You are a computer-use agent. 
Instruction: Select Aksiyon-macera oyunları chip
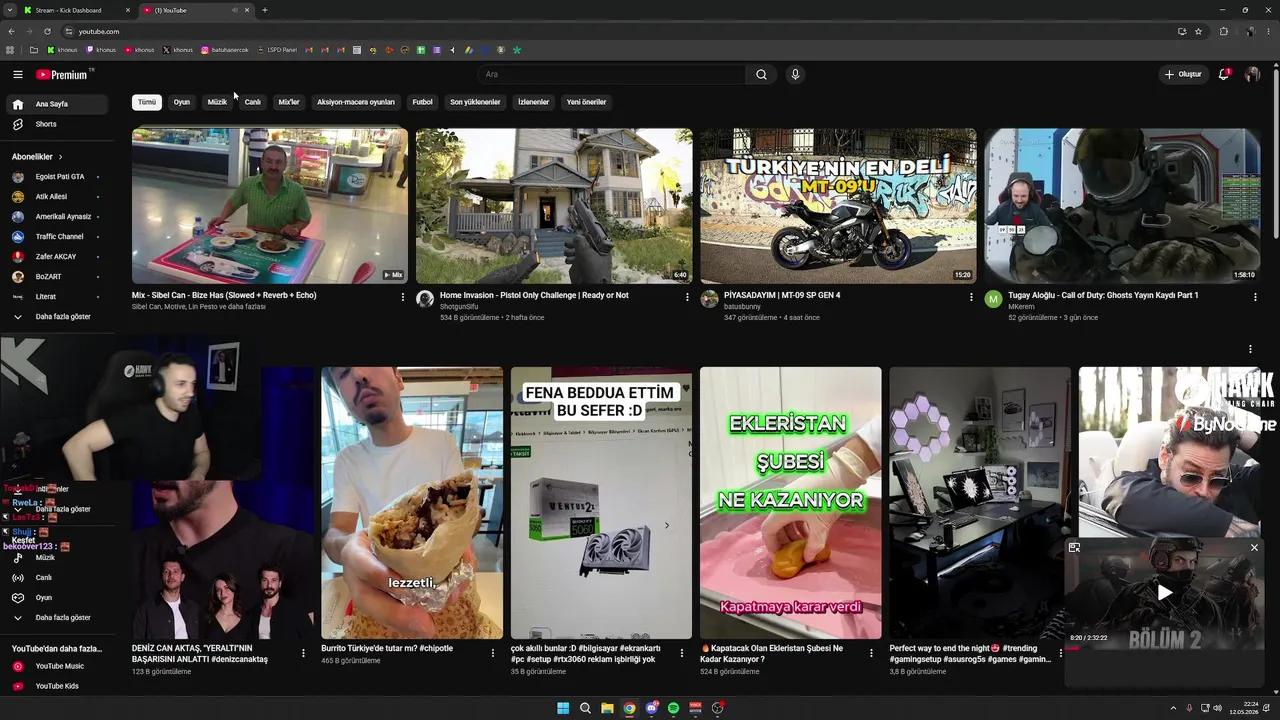point(356,102)
